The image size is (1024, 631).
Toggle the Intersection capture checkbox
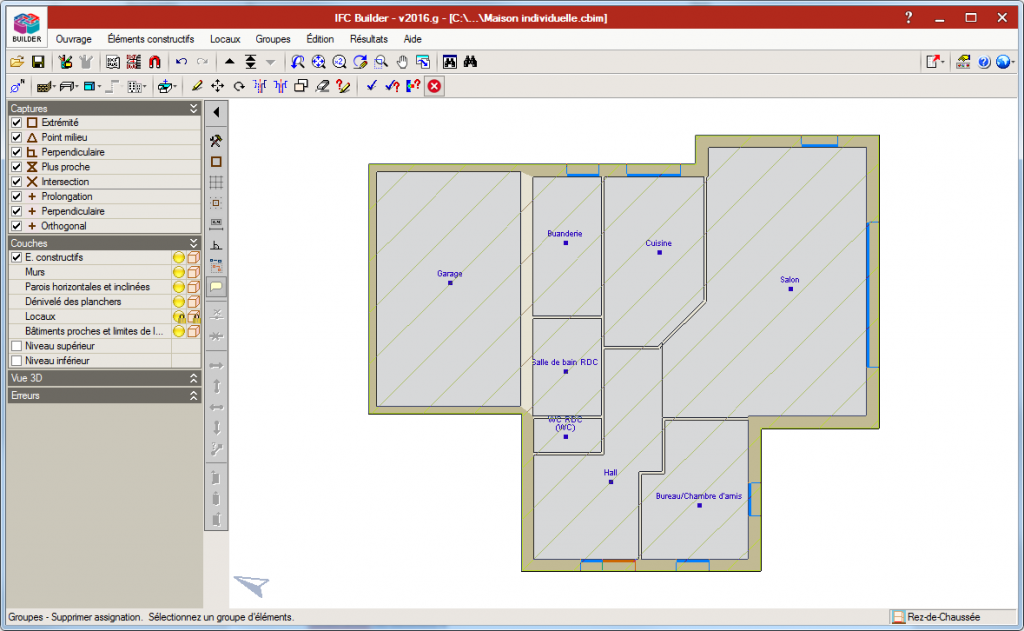coord(16,182)
